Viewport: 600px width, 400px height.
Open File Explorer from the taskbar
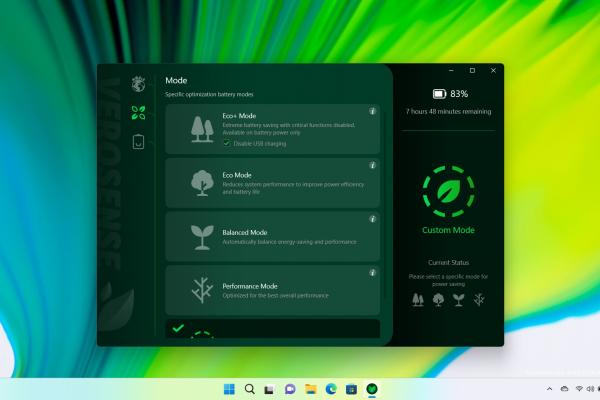pyautogui.click(x=311, y=389)
